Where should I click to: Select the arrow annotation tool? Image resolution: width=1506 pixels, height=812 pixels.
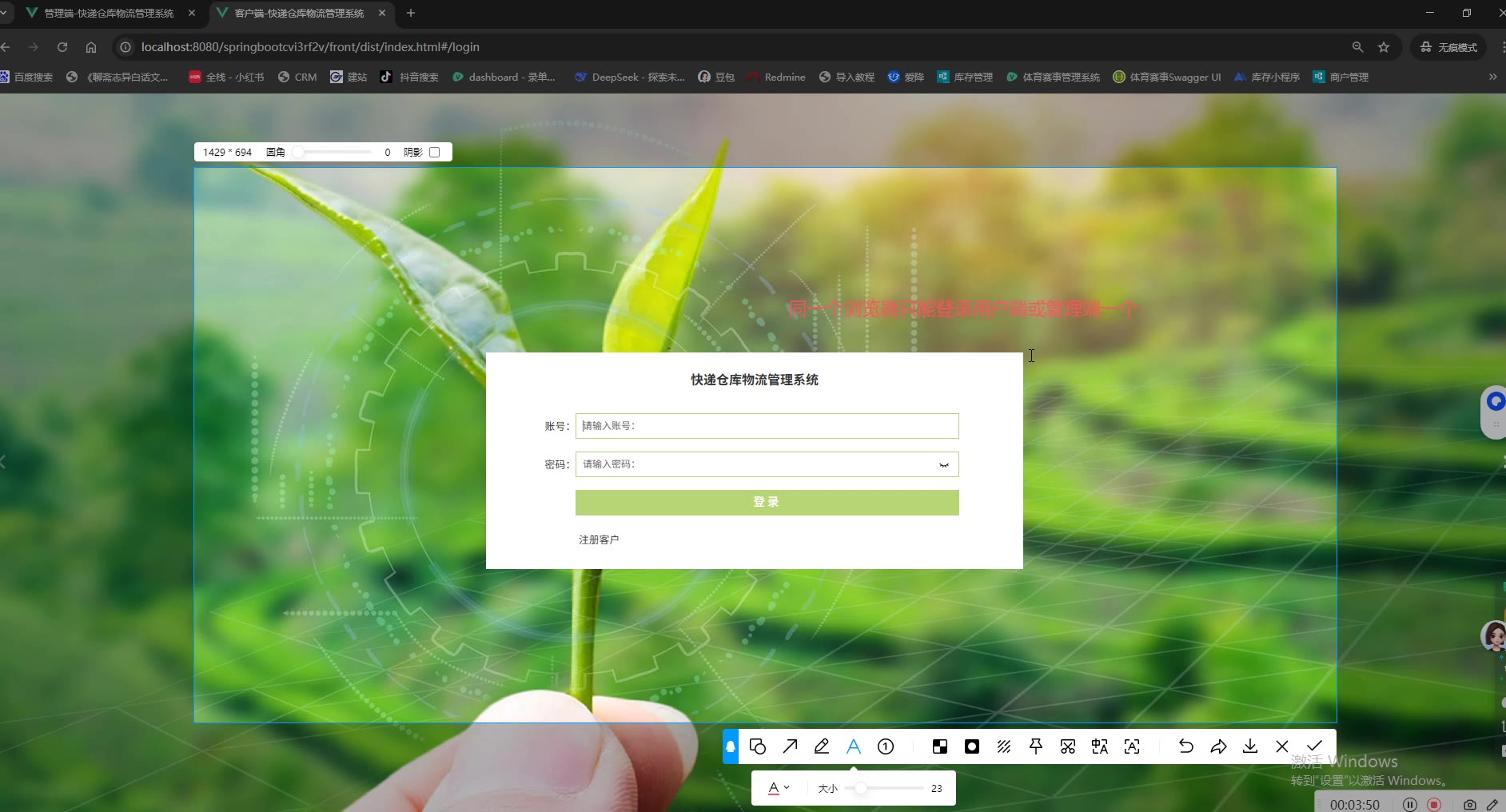click(x=790, y=746)
